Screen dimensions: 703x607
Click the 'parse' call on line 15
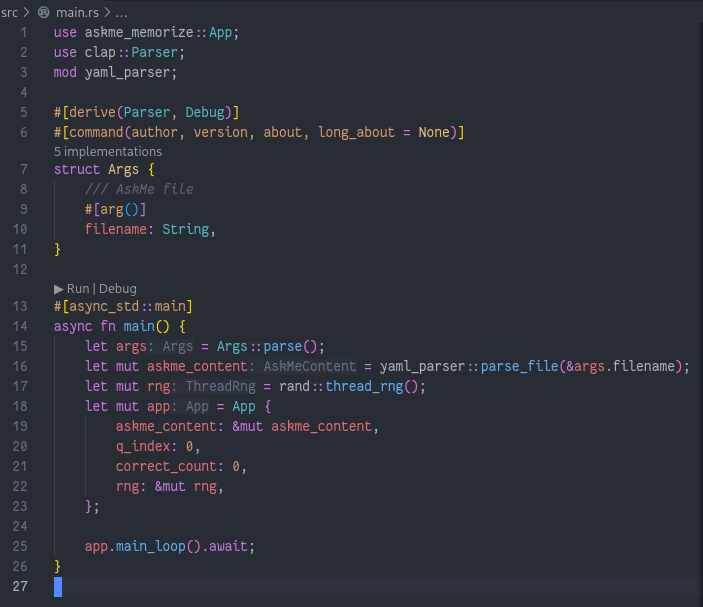pyautogui.click(x=282, y=347)
